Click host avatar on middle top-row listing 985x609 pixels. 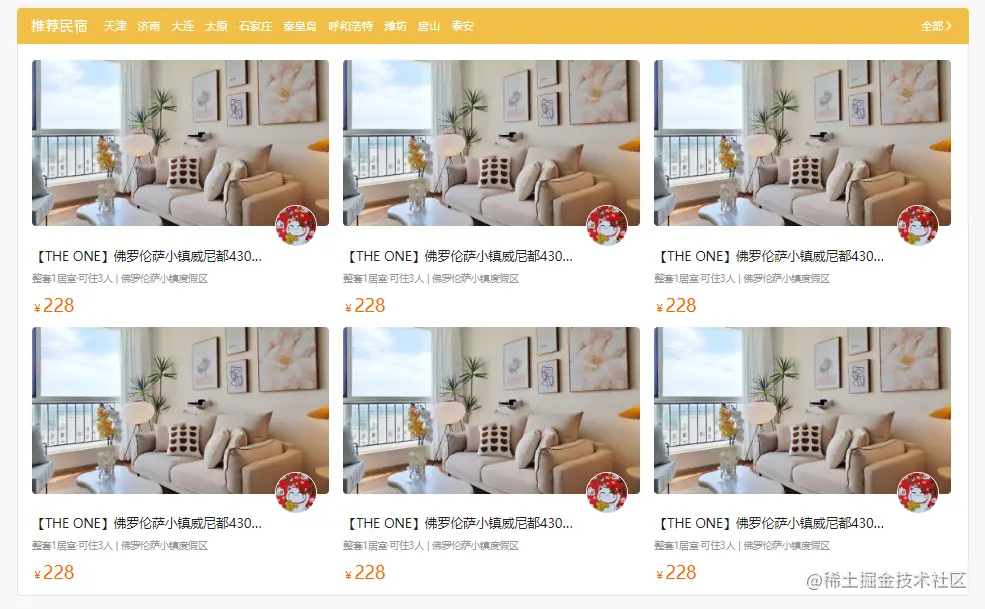click(x=607, y=225)
